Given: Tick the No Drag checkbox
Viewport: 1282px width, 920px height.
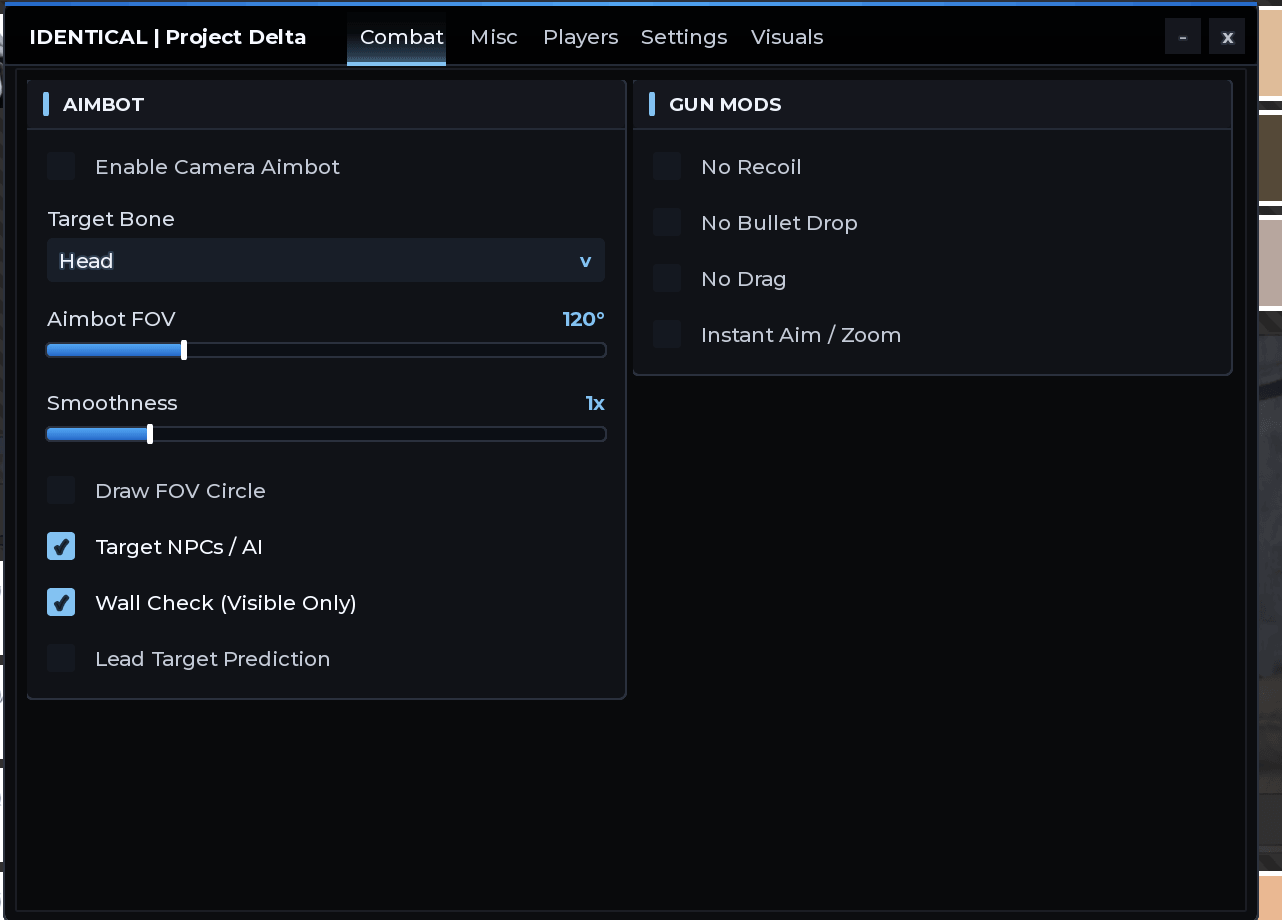Looking at the screenshot, I should pos(667,278).
